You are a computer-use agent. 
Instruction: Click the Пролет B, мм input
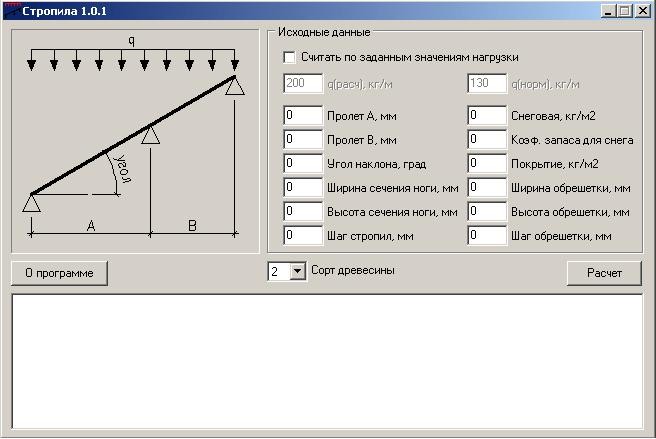click(x=303, y=139)
